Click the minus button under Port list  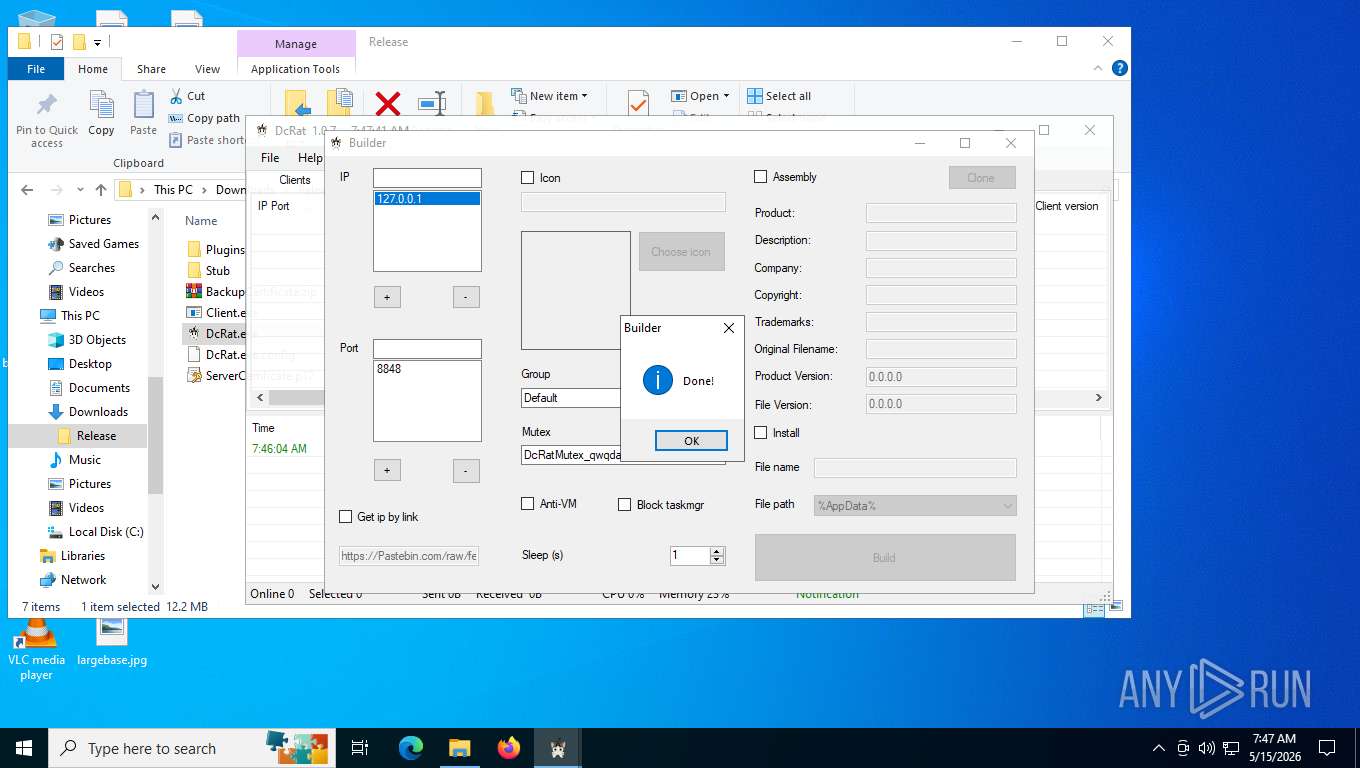466,471
